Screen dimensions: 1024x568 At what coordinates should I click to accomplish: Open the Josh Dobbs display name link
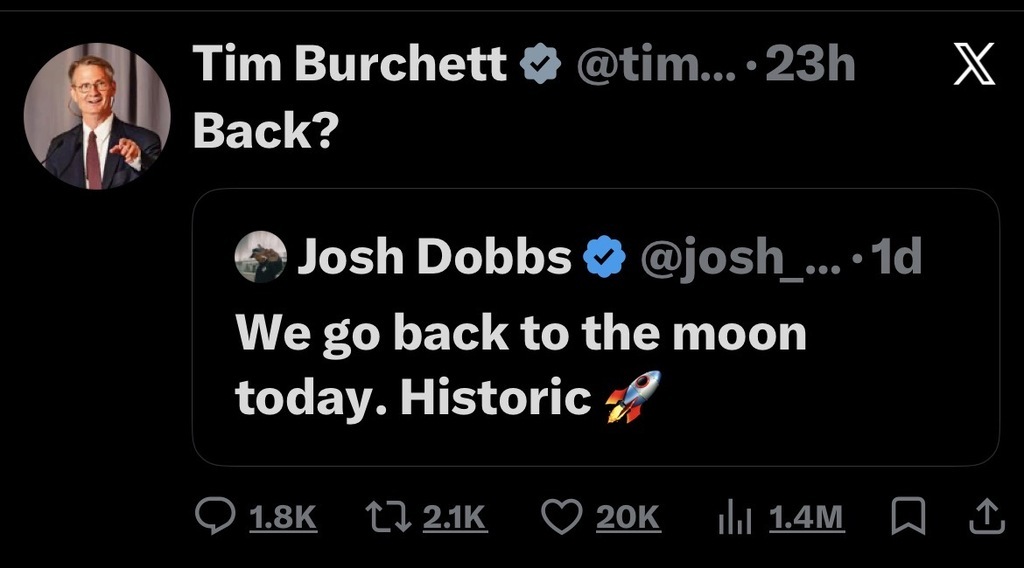(434, 258)
